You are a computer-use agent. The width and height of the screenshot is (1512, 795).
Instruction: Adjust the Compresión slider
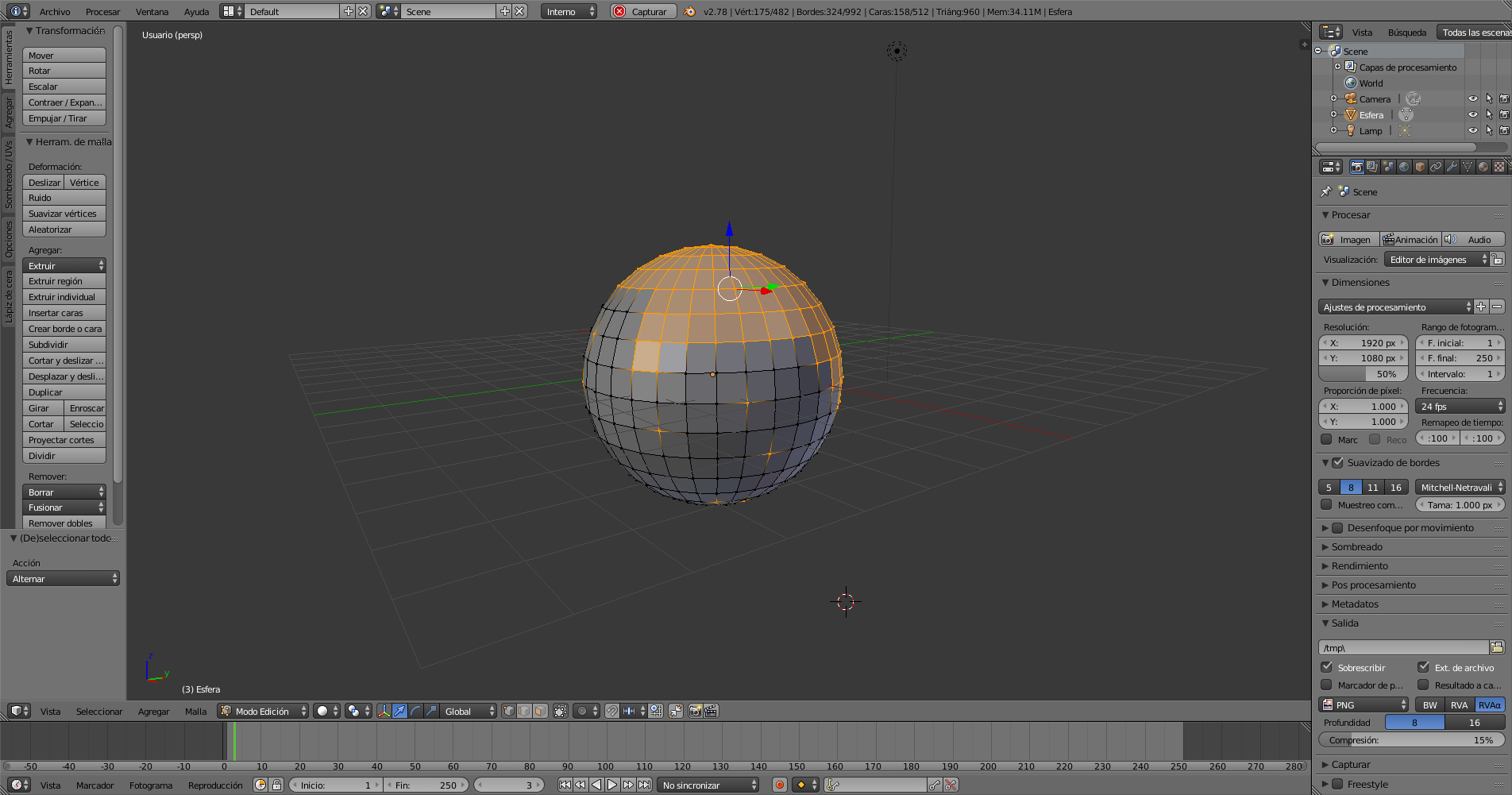pyautogui.click(x=1411, y=740)
